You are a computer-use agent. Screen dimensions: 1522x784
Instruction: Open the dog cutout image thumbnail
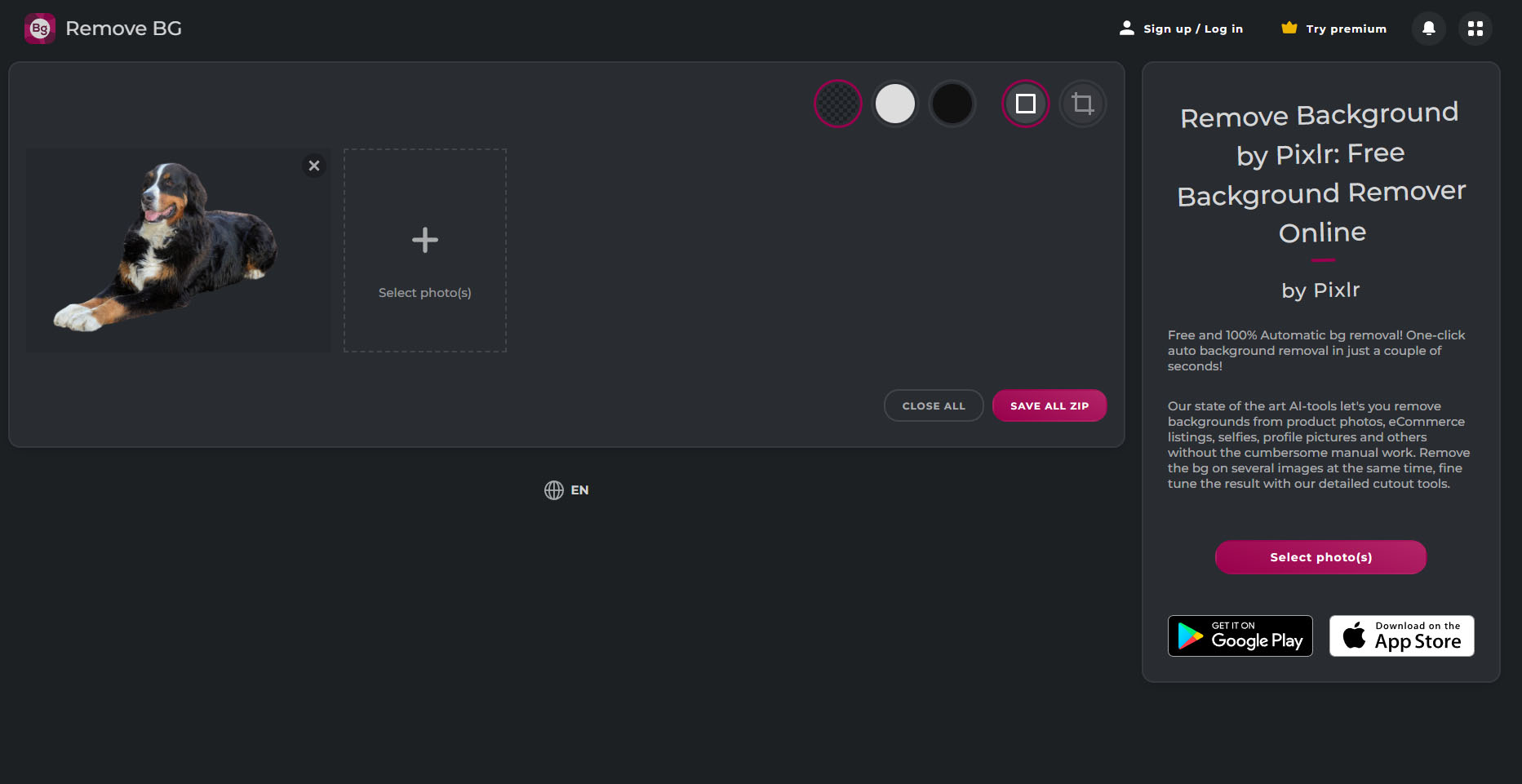click(x=178, y=250)
